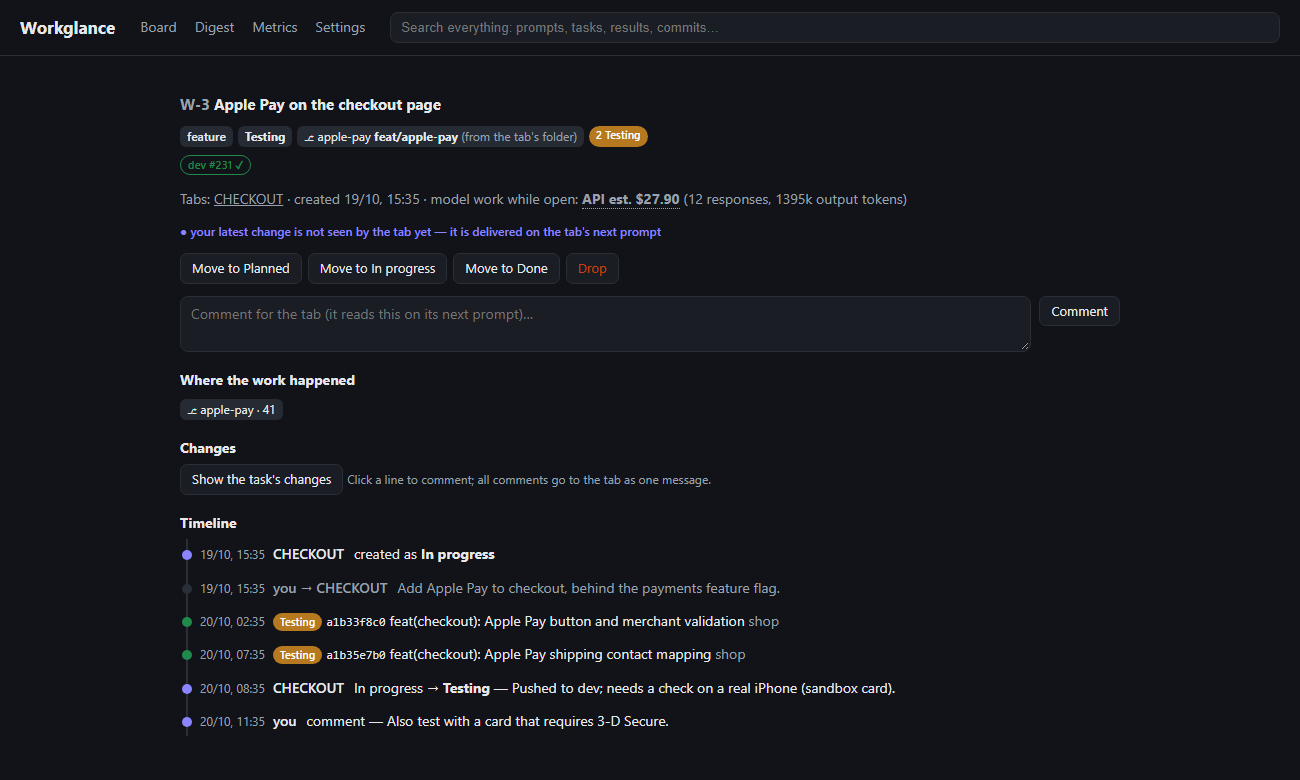Click the Comment button

click(1079, 311)
